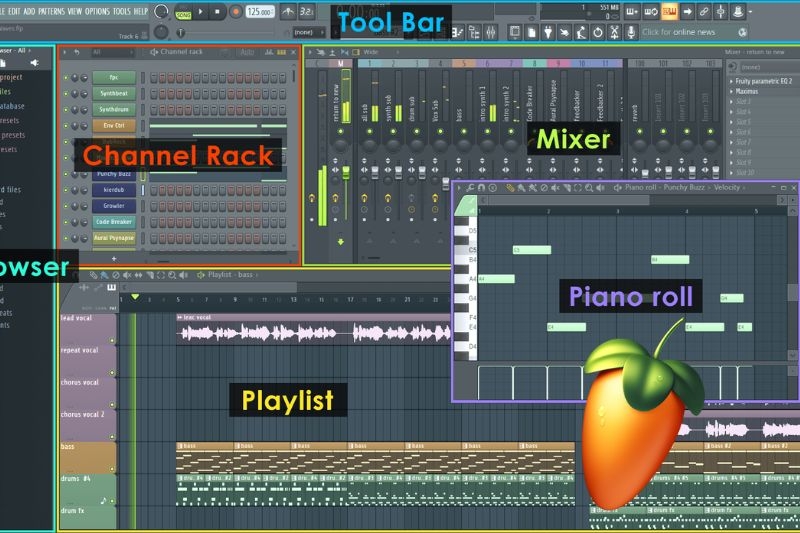This screenshot has width=800, height=533.
Task: Select the Growler channel button
Action: (114, 206)
